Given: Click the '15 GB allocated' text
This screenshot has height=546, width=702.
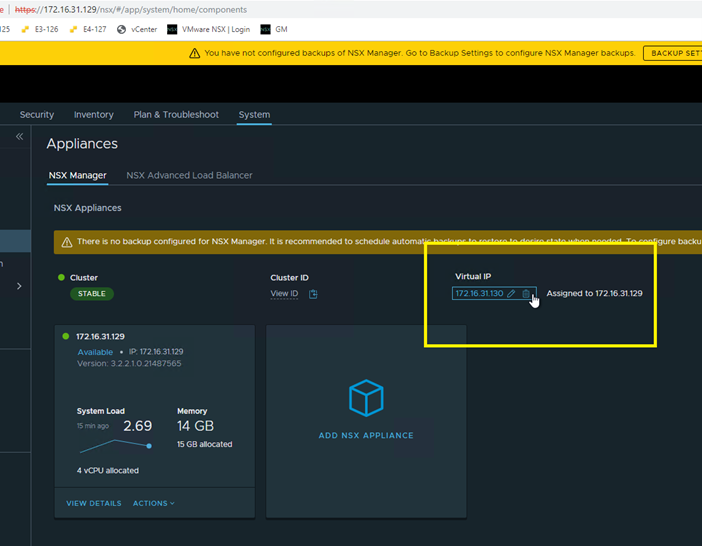Looking at the screenshot, I should coord(204,444).
